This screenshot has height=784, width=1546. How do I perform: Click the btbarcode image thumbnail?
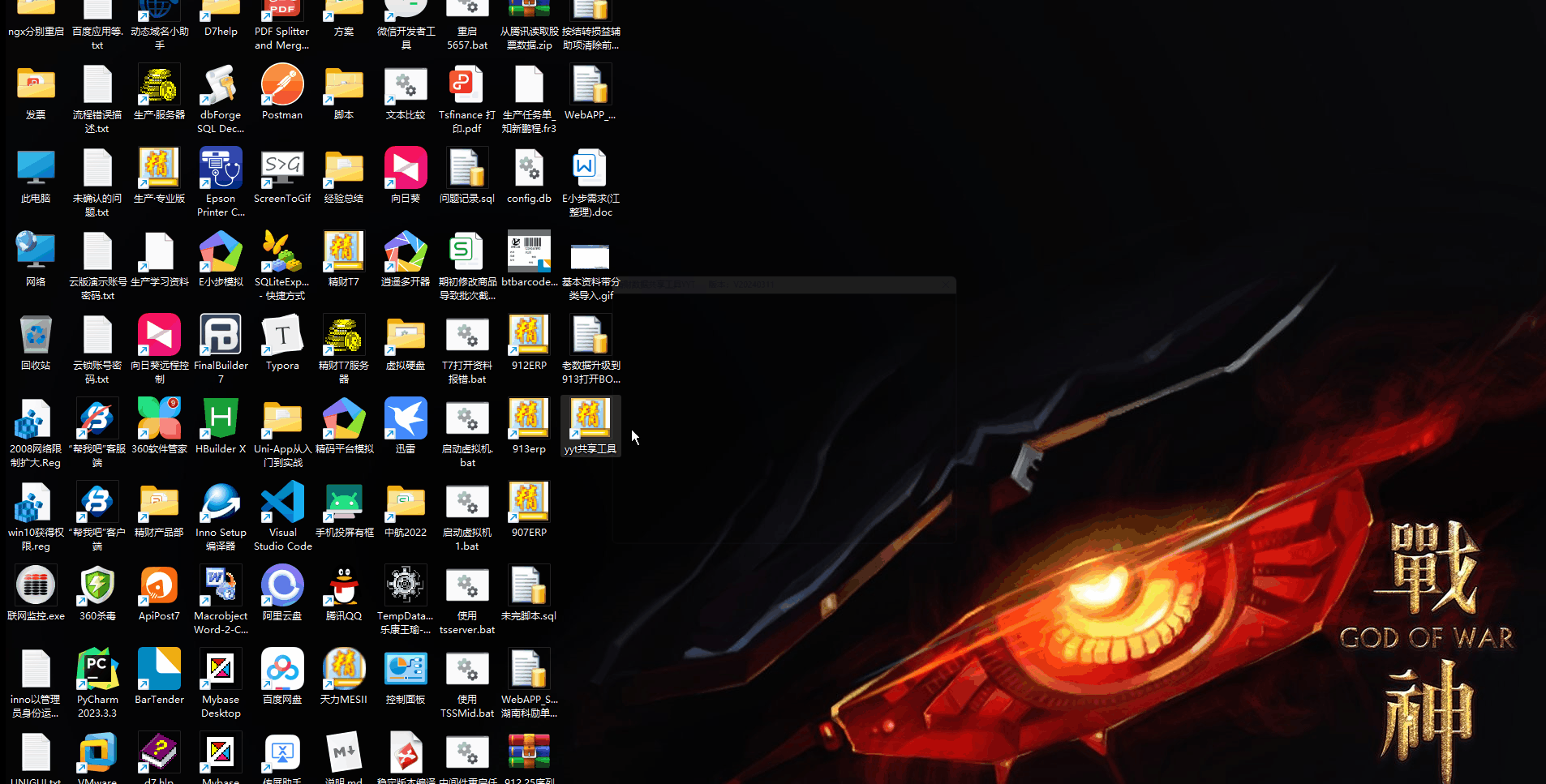[529, 252]
